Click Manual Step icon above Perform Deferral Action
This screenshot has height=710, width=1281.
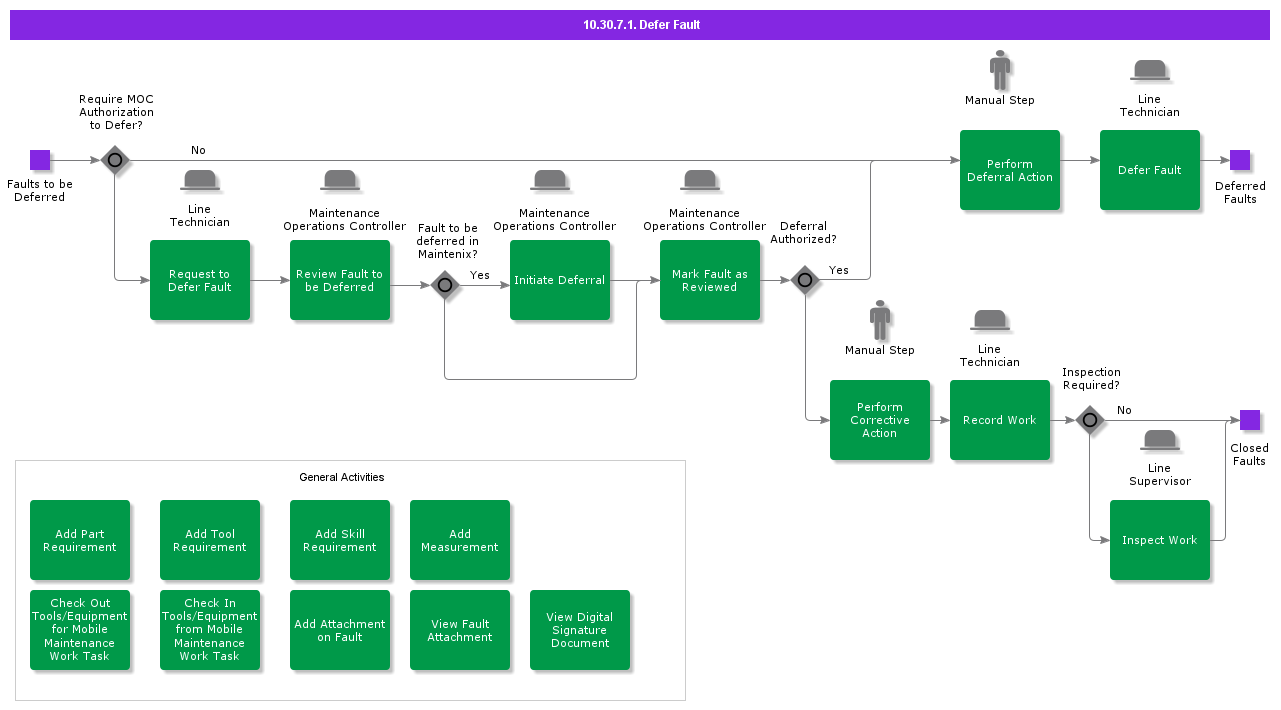click(x=1000, y=71)
